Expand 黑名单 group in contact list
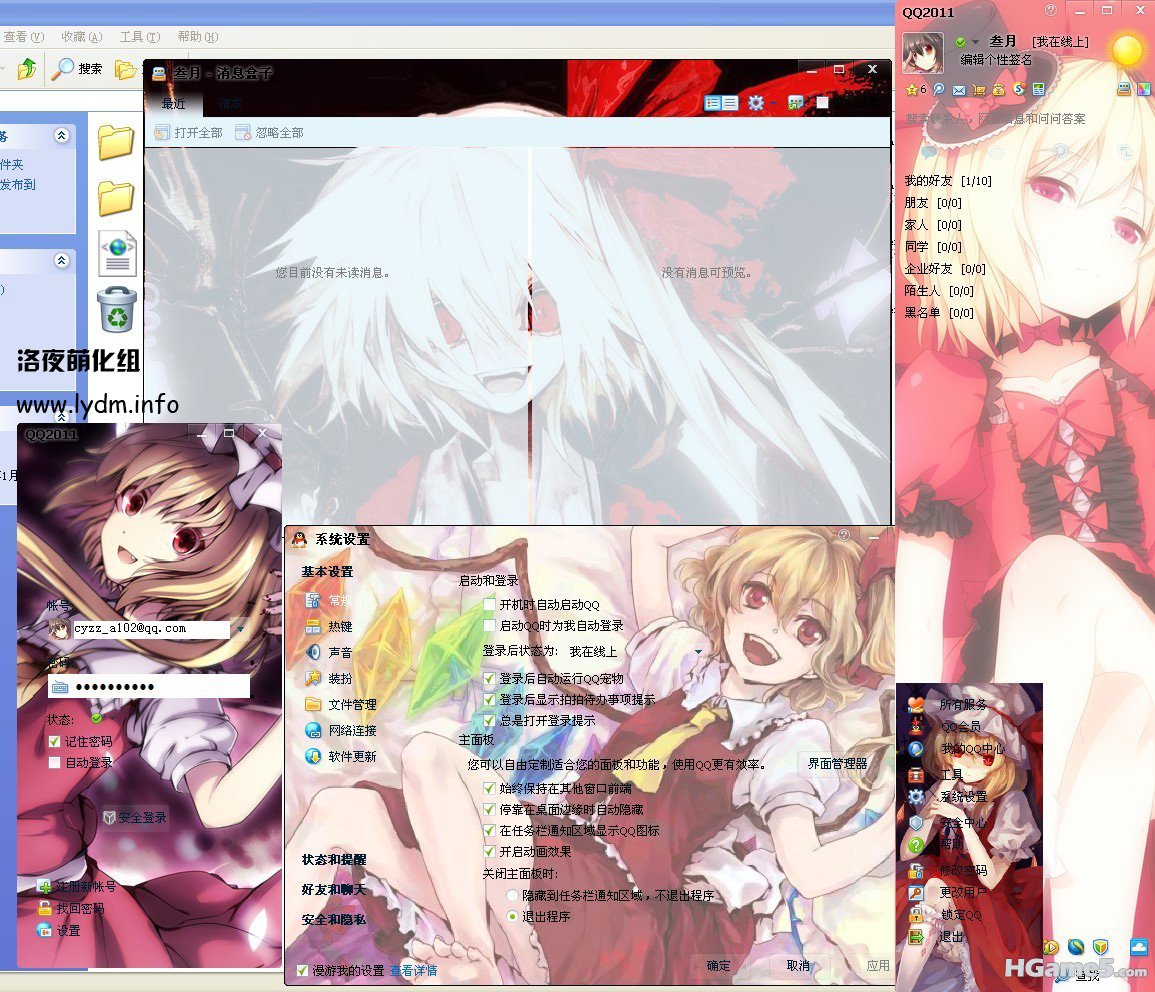This screenshot has height=992, width=1155. coord(939,313)
